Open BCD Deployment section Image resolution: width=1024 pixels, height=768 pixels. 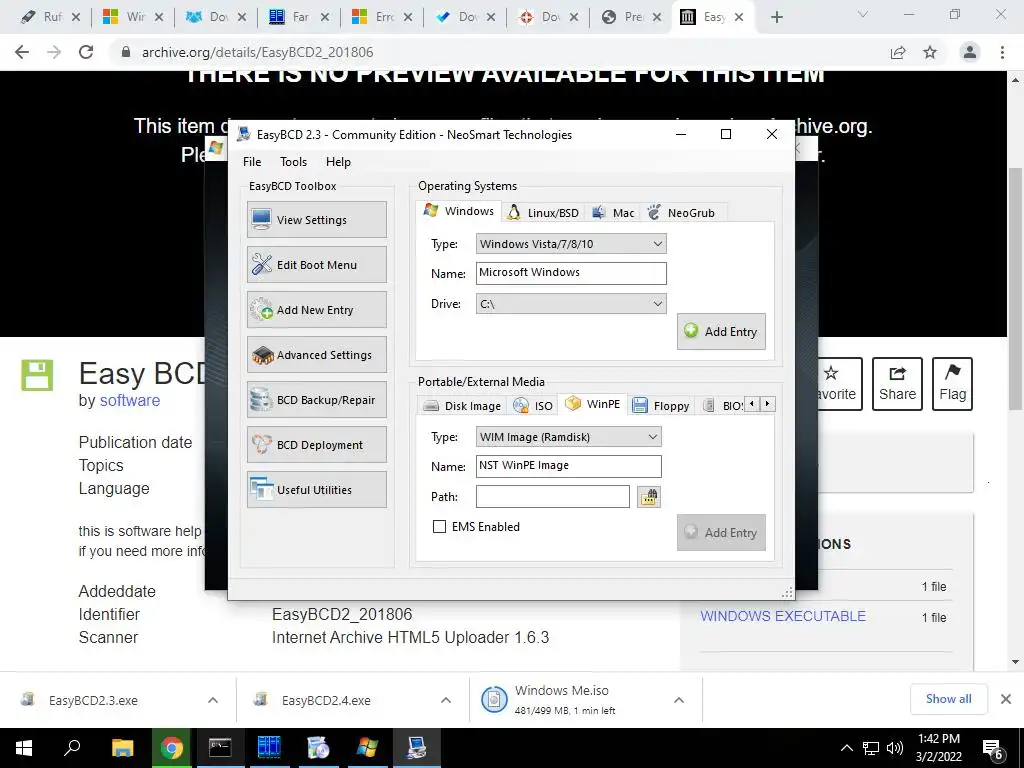(317, 445)
